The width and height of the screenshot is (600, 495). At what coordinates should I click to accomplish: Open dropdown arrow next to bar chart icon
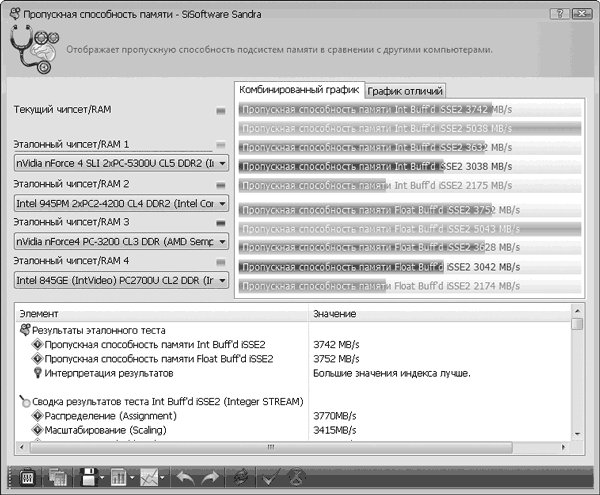tap(132, 478)
